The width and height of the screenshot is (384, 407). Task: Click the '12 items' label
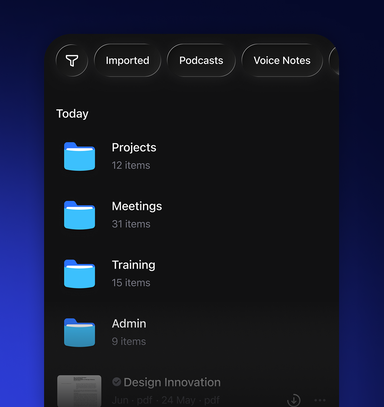coord(131,165)
